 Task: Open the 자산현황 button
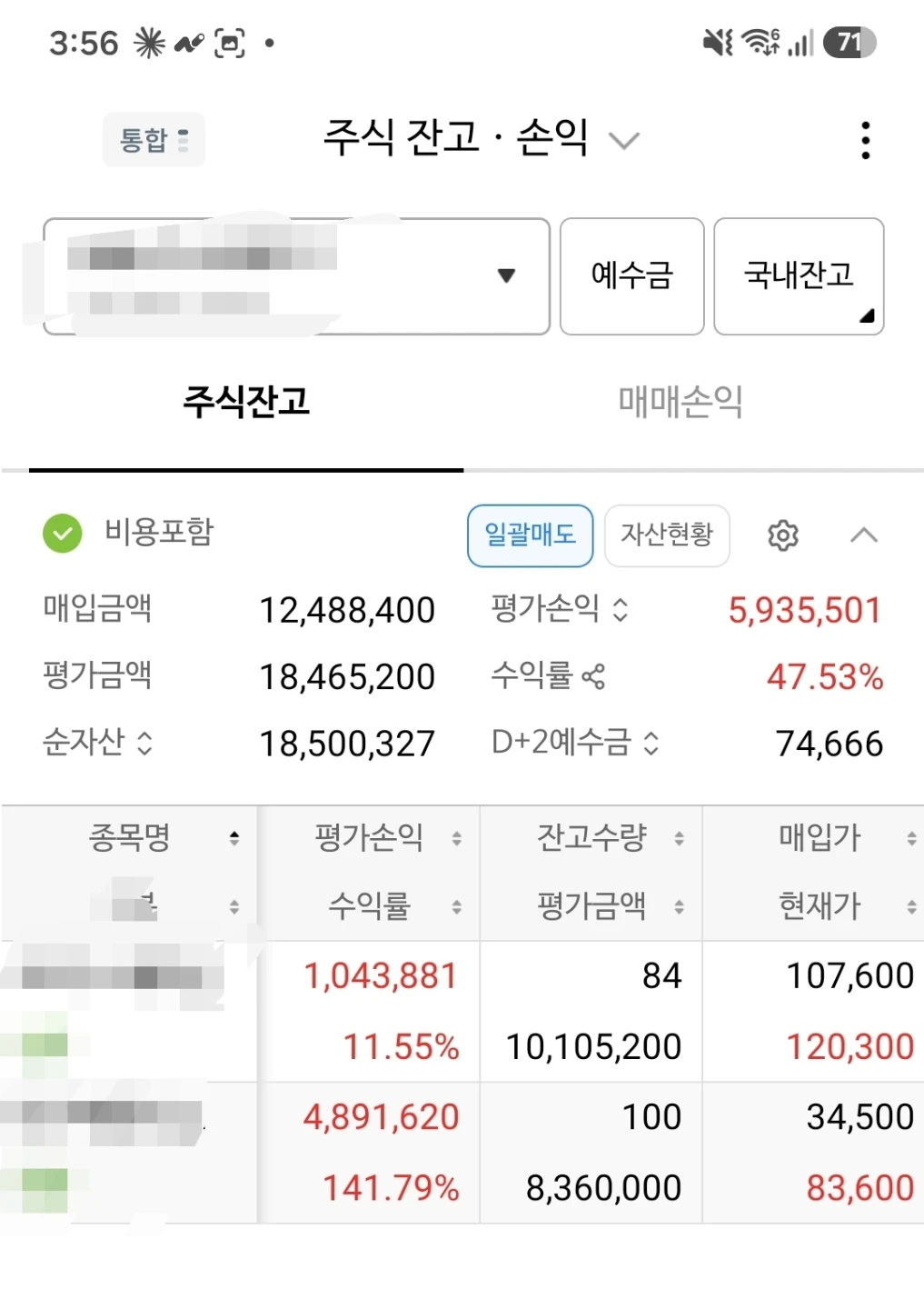(667, 535)
